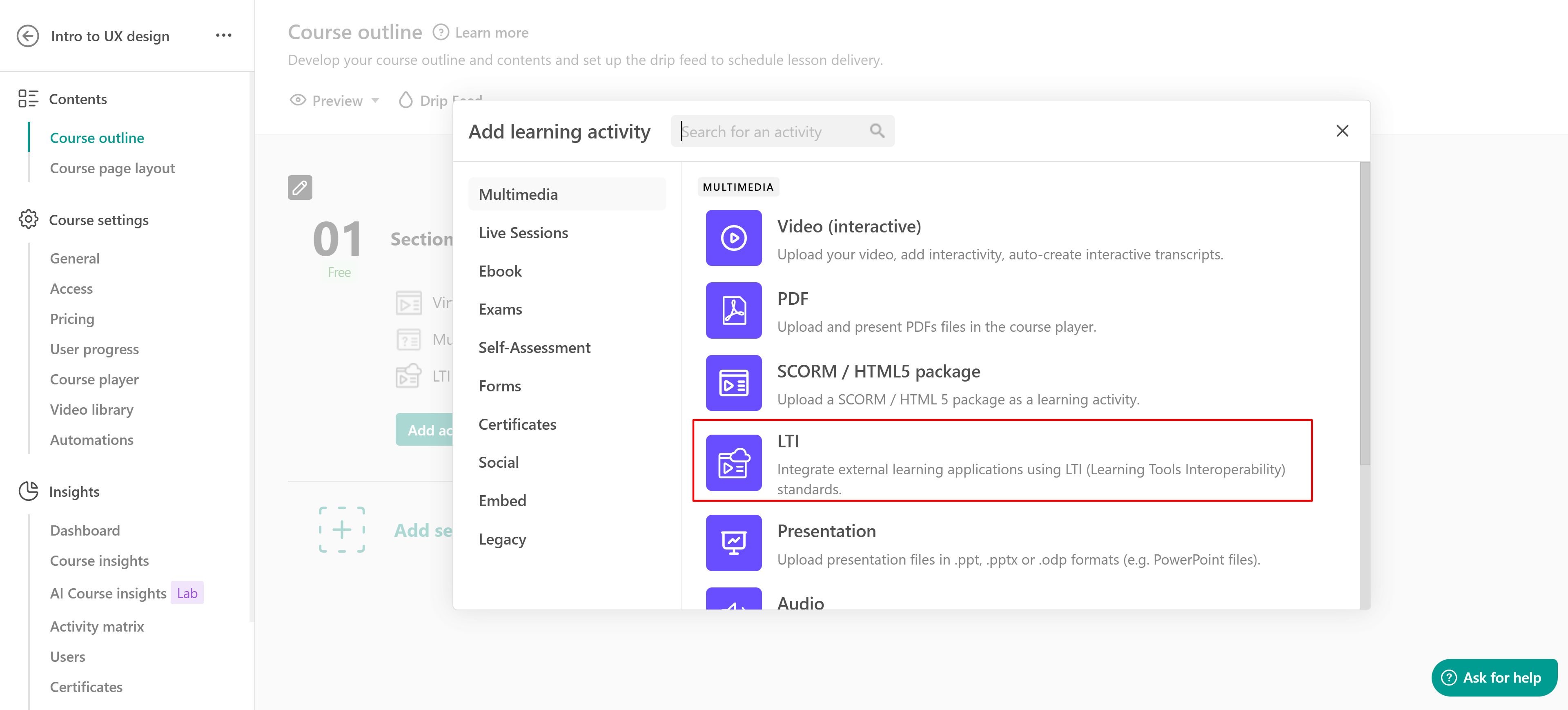Open the Self-Assessment category
The width and height of the screenshot is (1568, 710).
[x=534, y=348]
